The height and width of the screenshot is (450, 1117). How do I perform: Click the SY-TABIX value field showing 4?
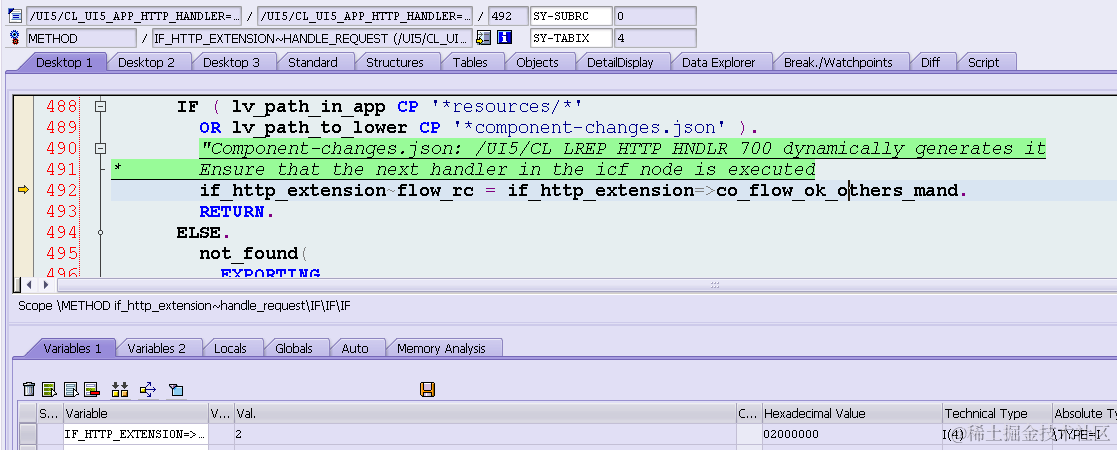point(655,38)
